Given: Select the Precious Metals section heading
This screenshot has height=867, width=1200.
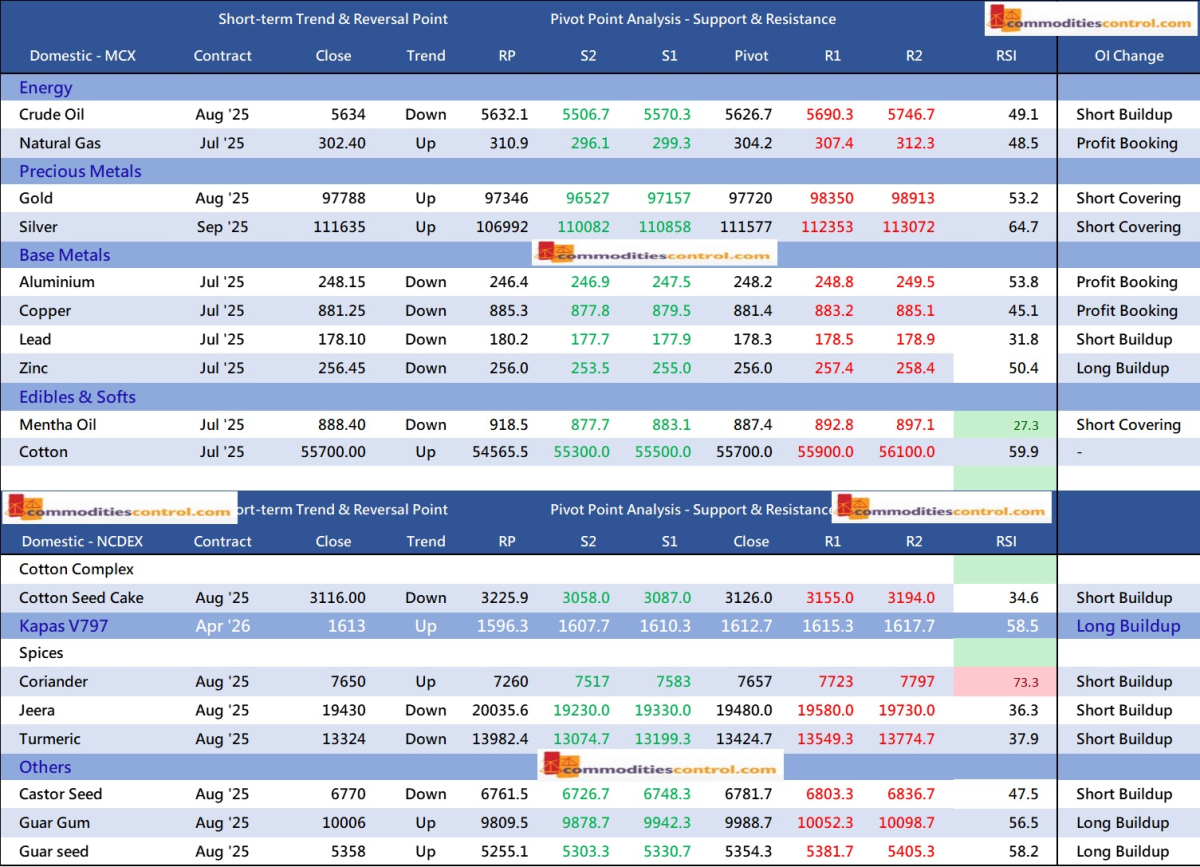Looking at the screenshot, I should [80, 171].
